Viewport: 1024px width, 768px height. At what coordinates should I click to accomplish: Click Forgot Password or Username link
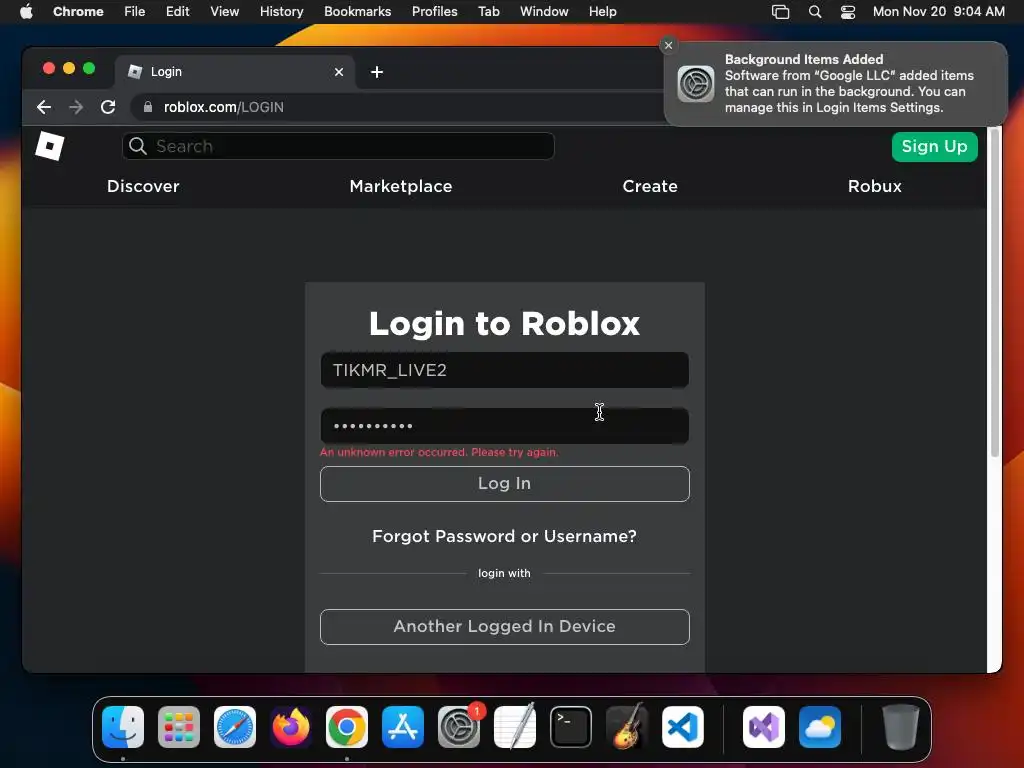click(504, 536)
